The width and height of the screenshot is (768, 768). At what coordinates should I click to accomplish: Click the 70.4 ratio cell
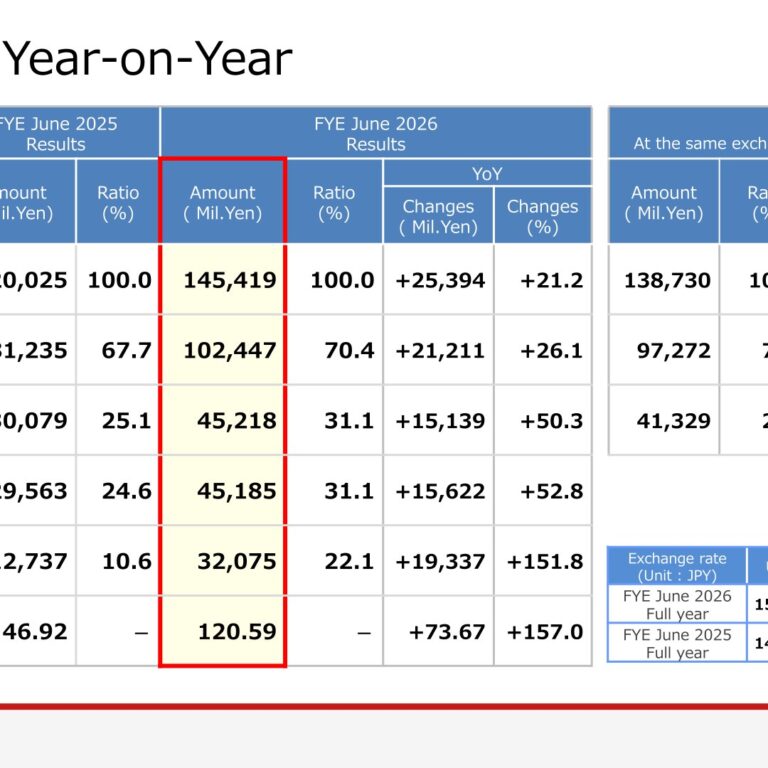335,350
